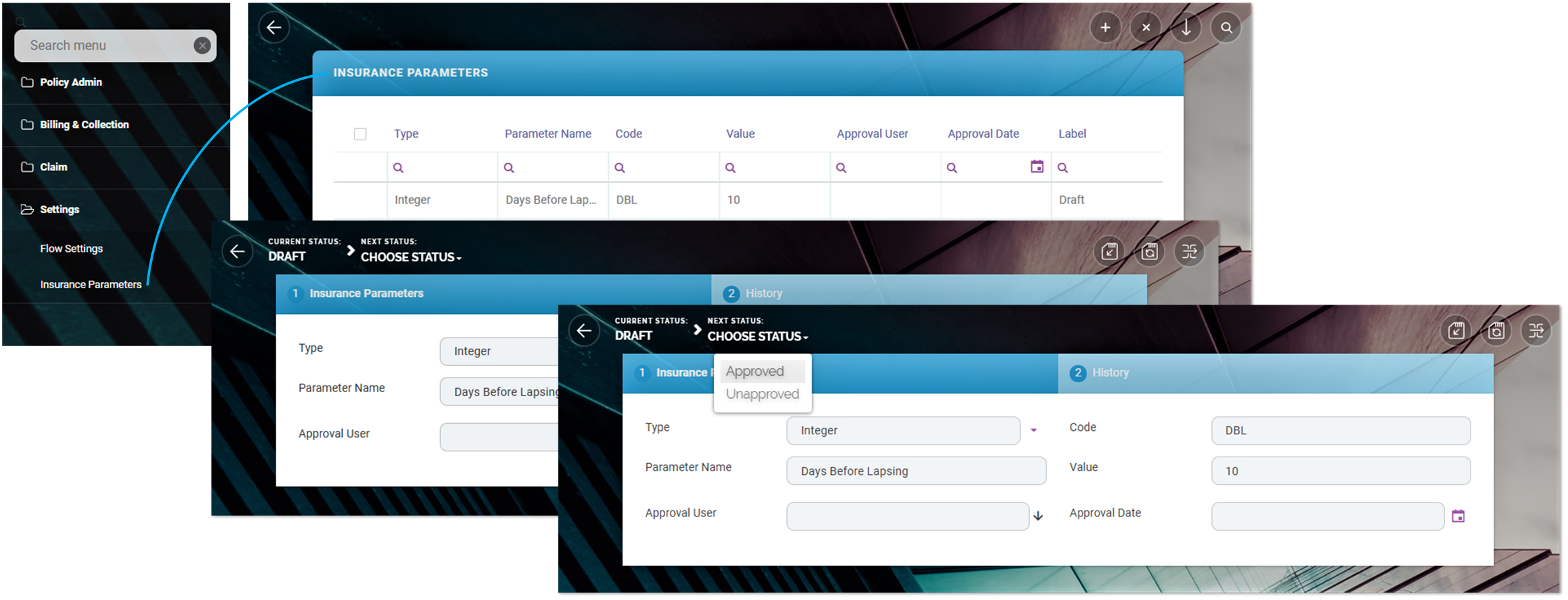Open Insurance Parameters in the sidebar menu
Screen dimensions: 1568x600
(x=91, y=284)
